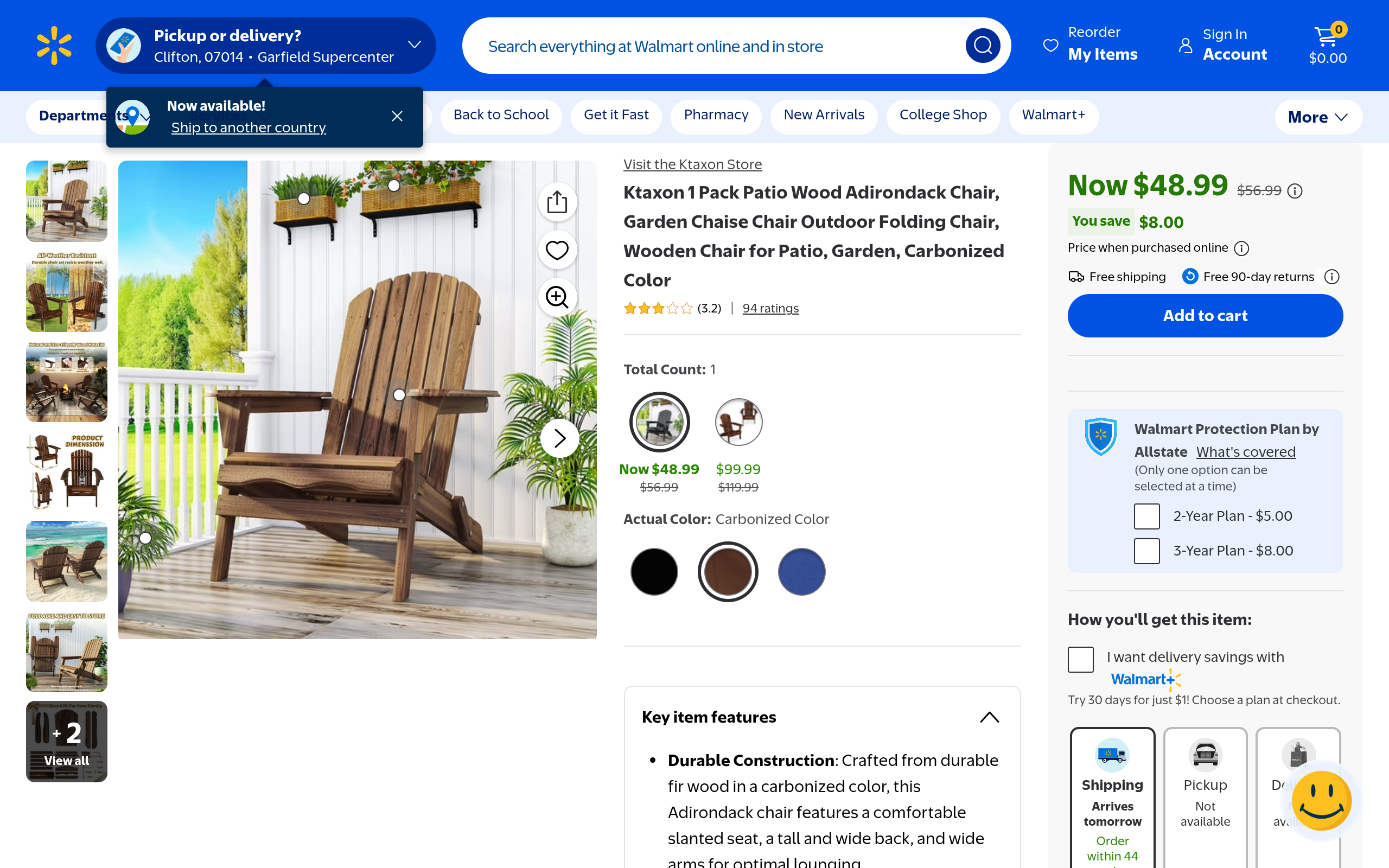Screen dimensions: 1389x868
Task: Click the Walmart spark logo
Action: tap(54, 46)
